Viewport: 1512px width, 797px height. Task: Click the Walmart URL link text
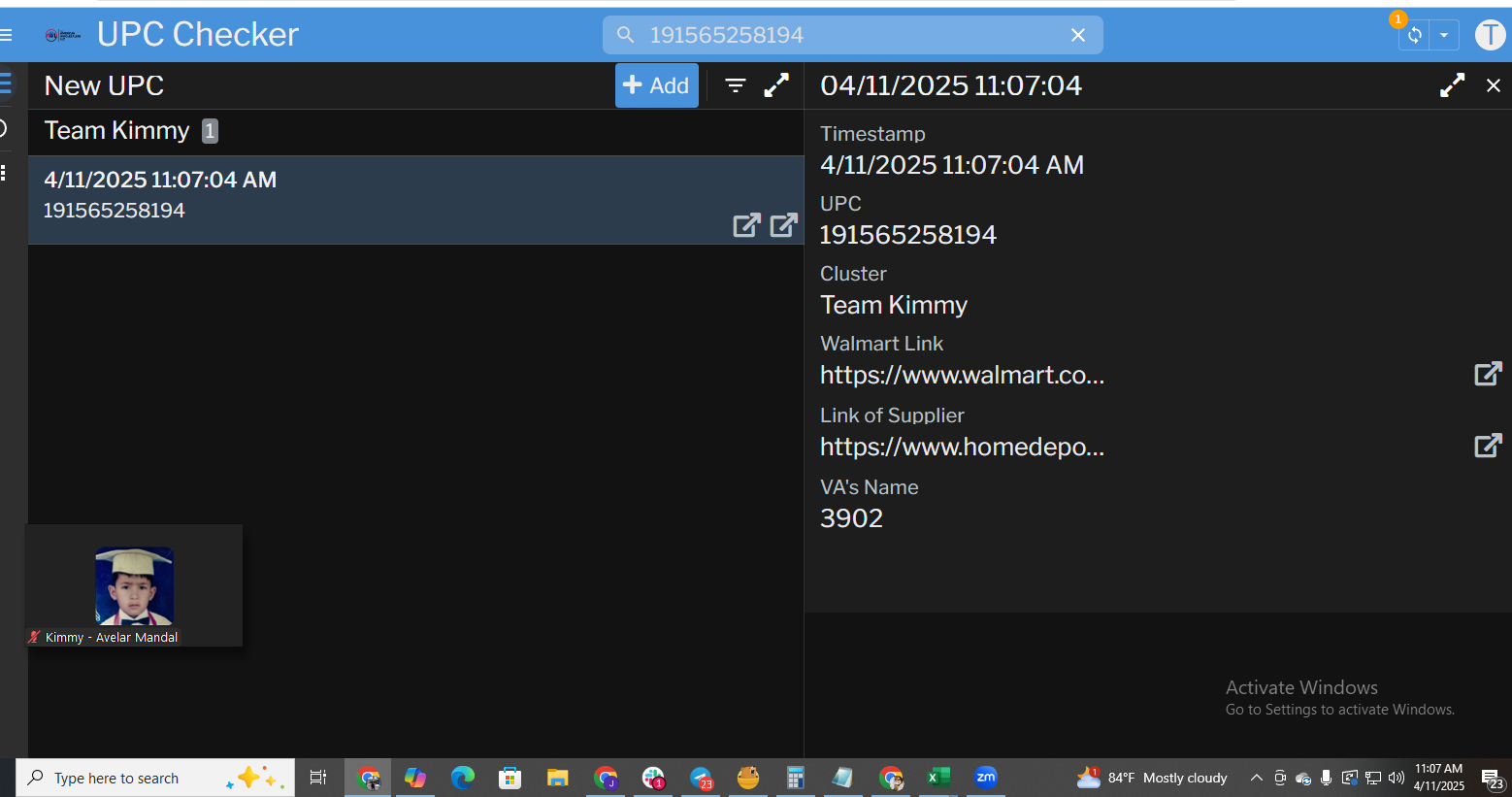962,375
